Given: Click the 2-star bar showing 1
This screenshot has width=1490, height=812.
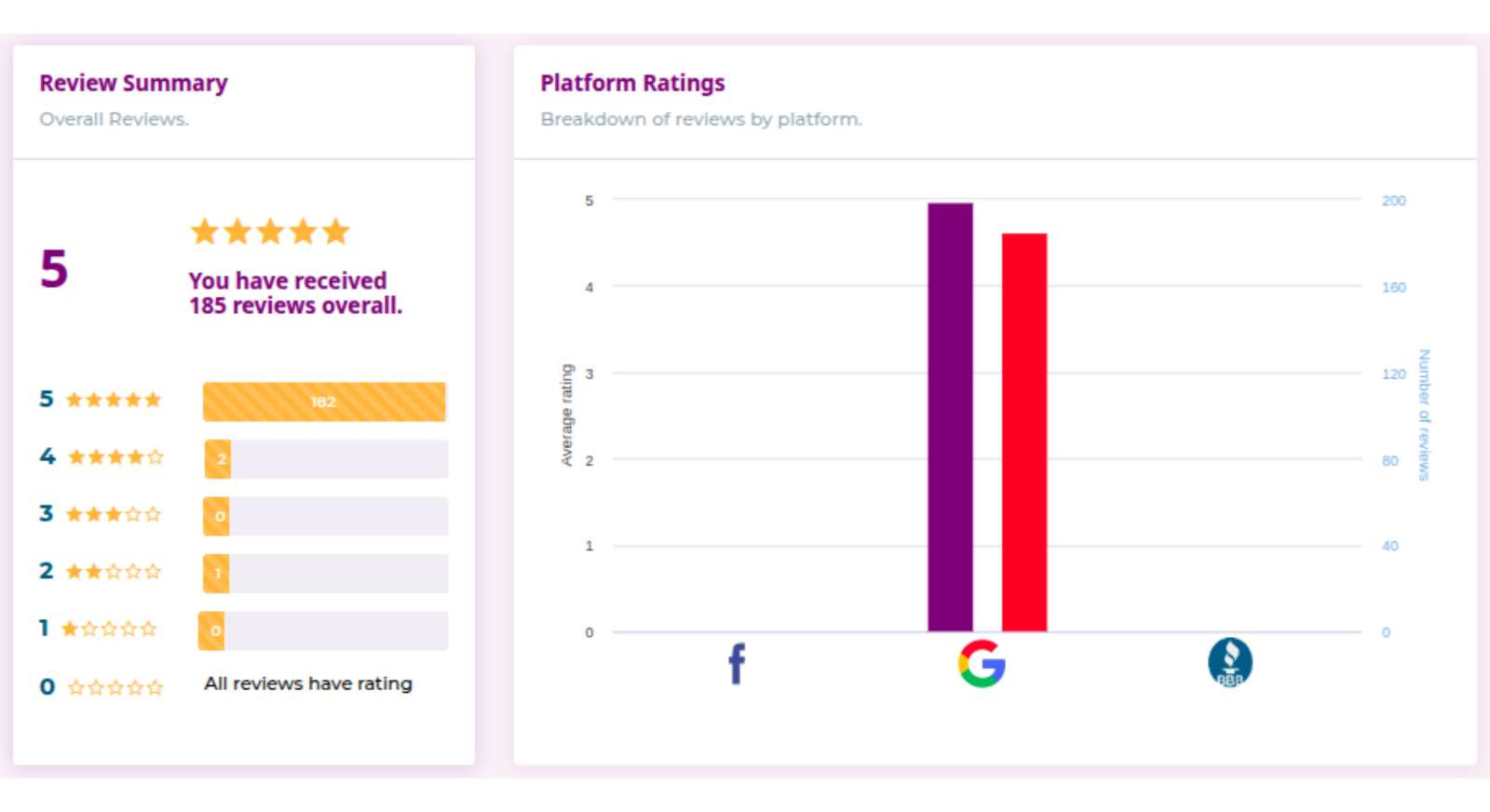Looking at the screenshot, I should point(217,574).
